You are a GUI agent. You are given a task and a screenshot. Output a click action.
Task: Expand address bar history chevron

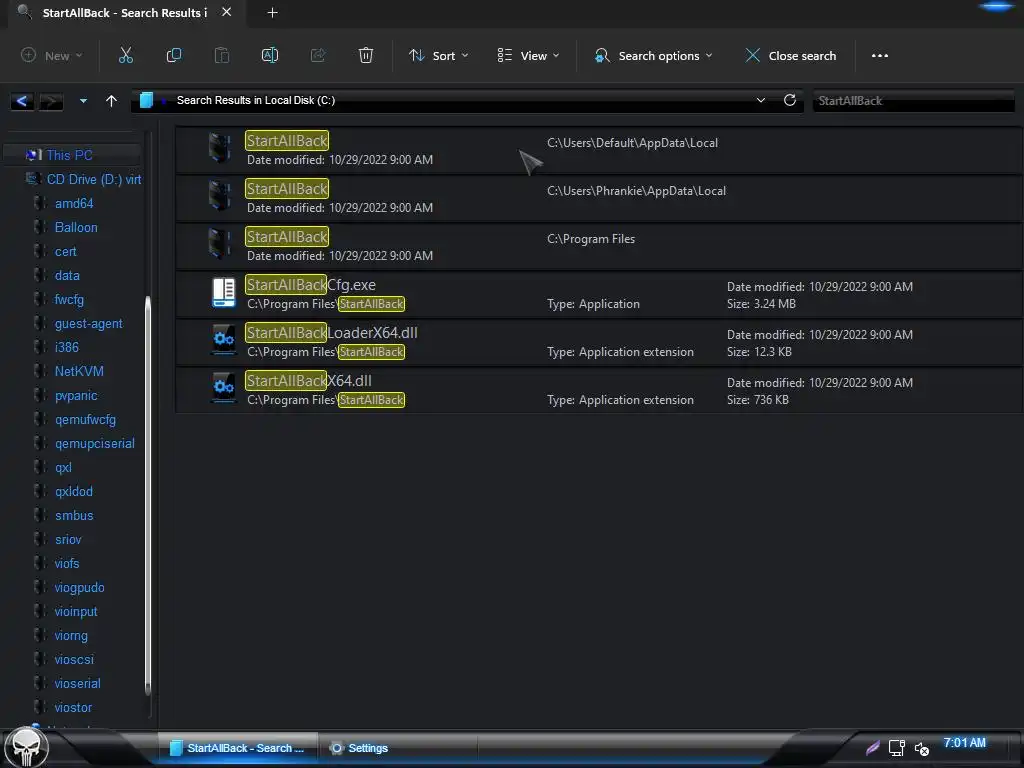coord(761,101)
